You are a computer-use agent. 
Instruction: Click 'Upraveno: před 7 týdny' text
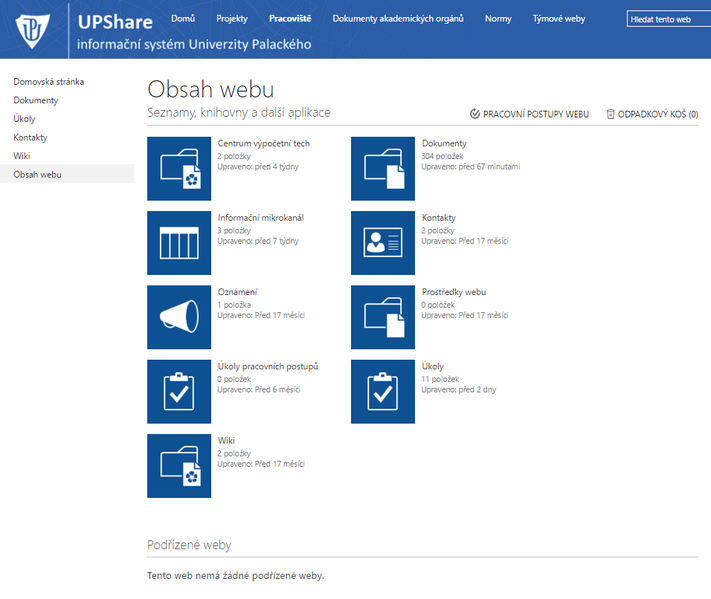(x=258, y=241)
